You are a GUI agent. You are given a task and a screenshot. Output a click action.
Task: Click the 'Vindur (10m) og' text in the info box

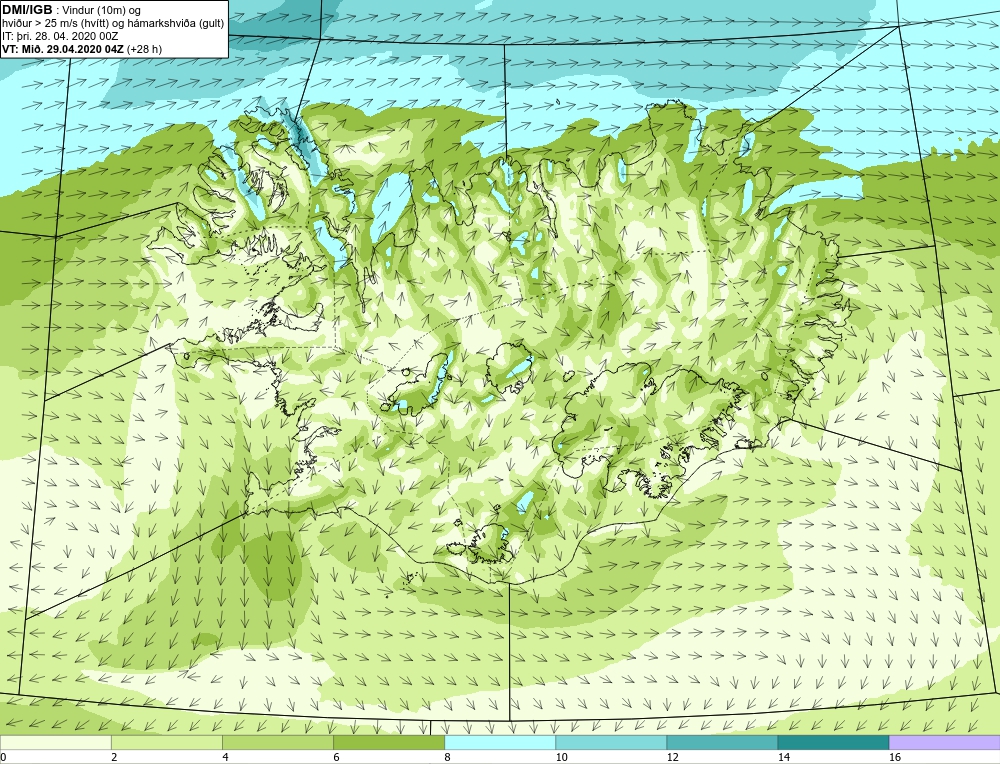(102, 10)
